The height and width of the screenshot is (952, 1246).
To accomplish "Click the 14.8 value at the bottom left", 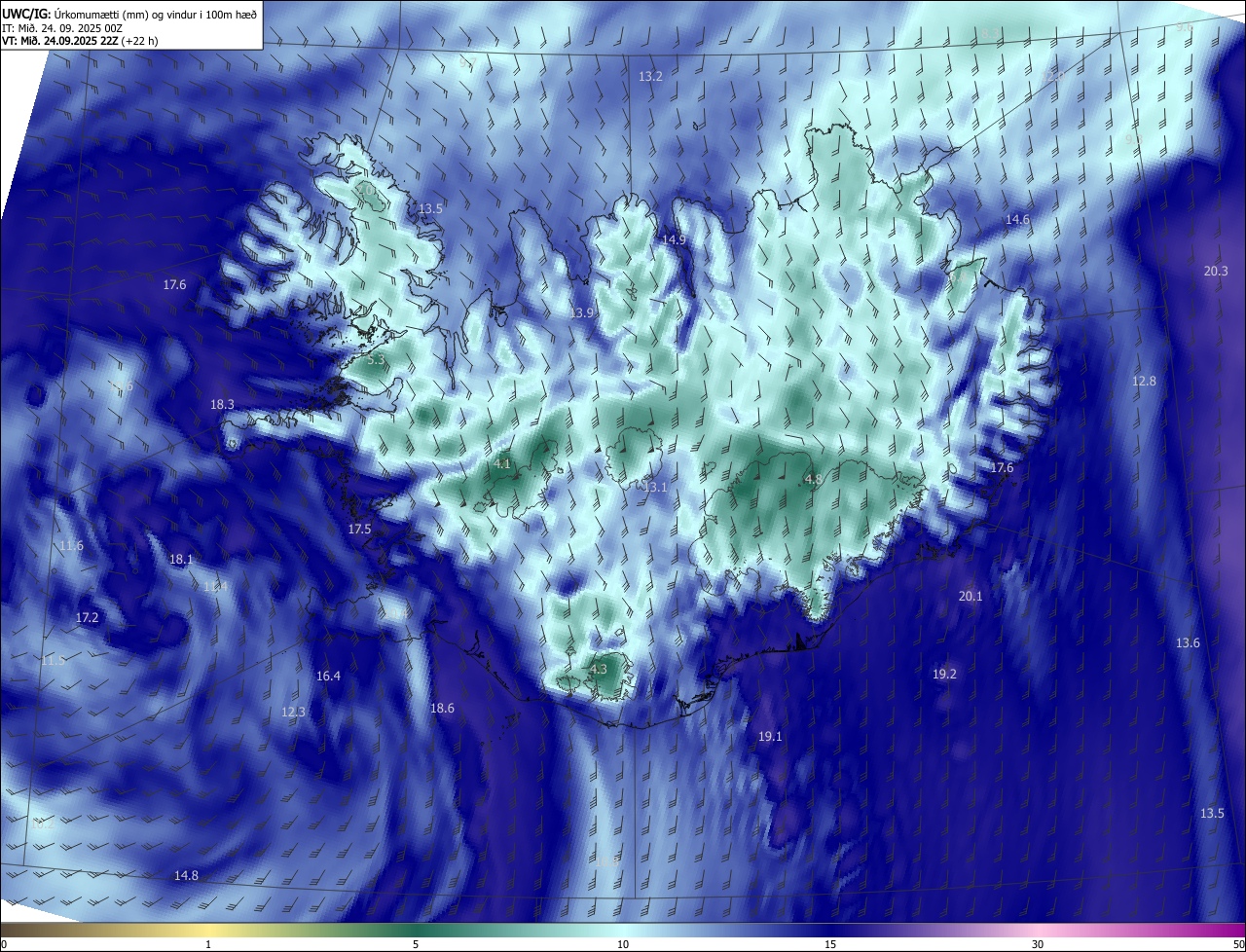I will [x=186, y=876].
